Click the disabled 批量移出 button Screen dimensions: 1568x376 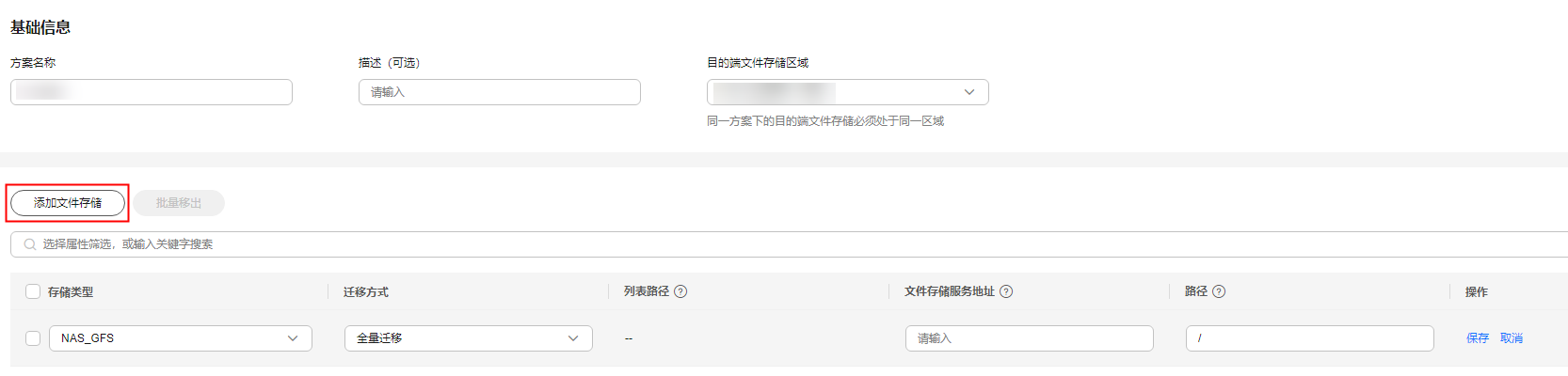coord(179,203)
